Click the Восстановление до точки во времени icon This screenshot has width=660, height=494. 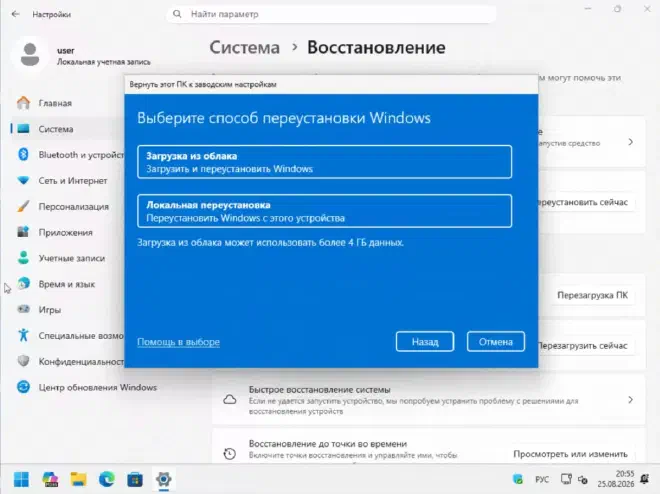[230, 454]
